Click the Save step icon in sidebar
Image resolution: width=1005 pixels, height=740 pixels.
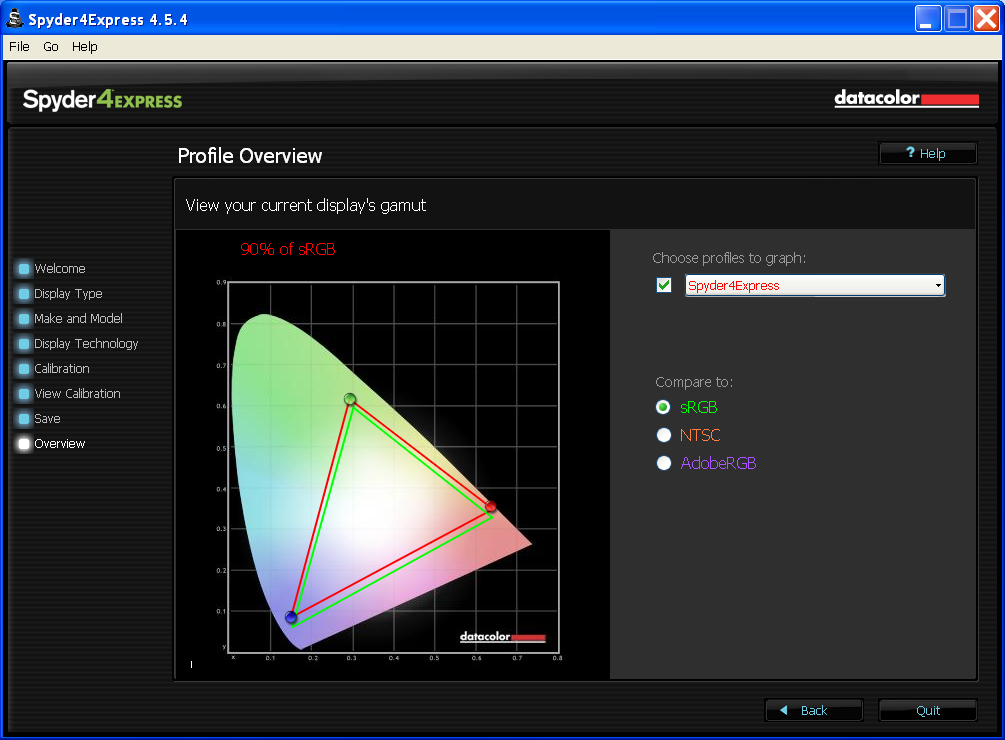(24, 419)
